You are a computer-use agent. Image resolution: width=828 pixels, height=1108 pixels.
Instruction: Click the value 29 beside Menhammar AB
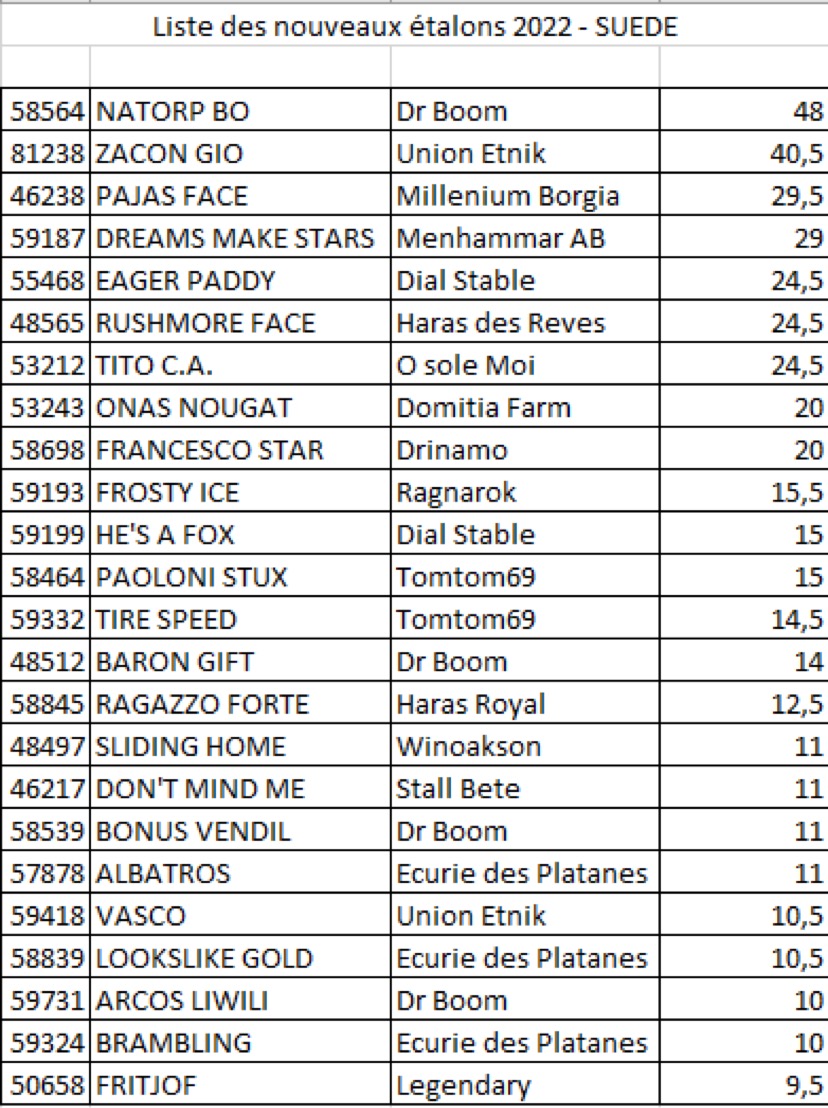[x=744, y=237]
